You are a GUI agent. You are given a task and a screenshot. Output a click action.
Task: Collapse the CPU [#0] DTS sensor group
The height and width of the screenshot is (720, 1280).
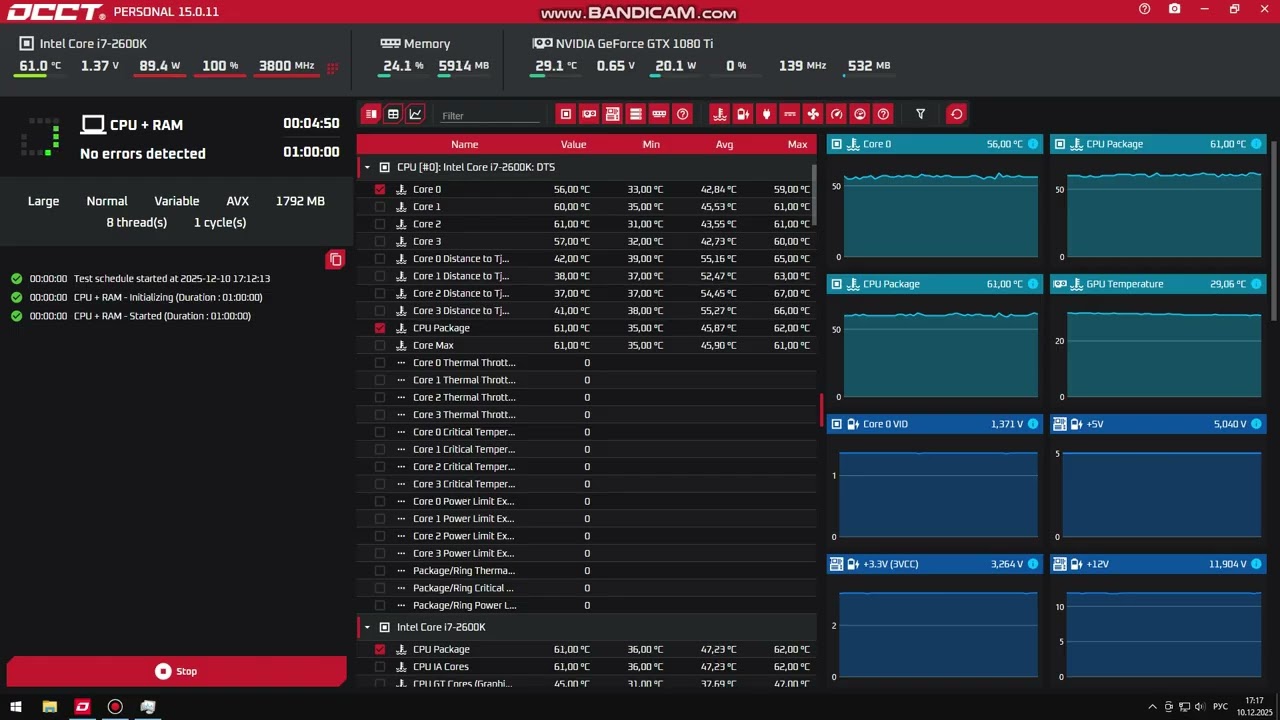[367, 167]
